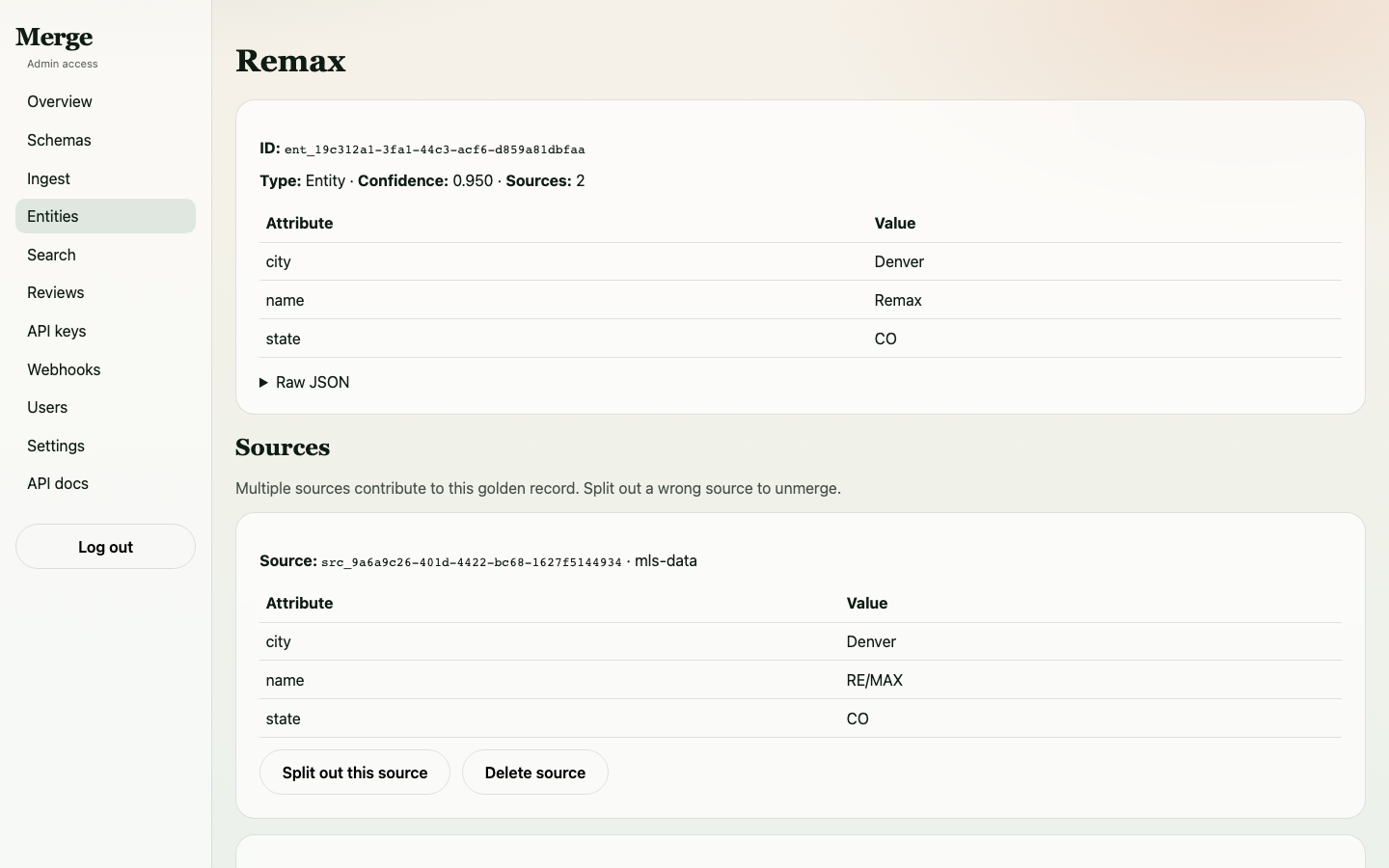Click the golden record state value CO
Viewport: 1389px width, 868px height.
[x=885, y=339]
